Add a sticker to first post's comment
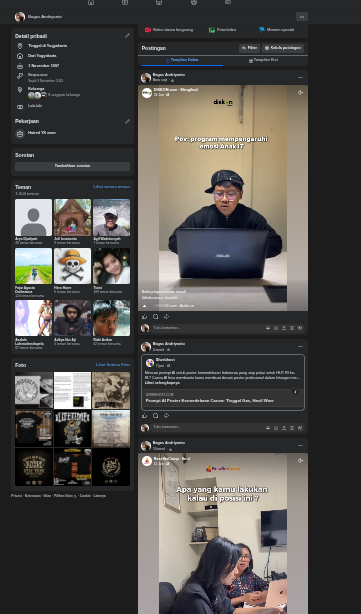Image resolution: width=361 pixels, height=614 pixels. 300,328
